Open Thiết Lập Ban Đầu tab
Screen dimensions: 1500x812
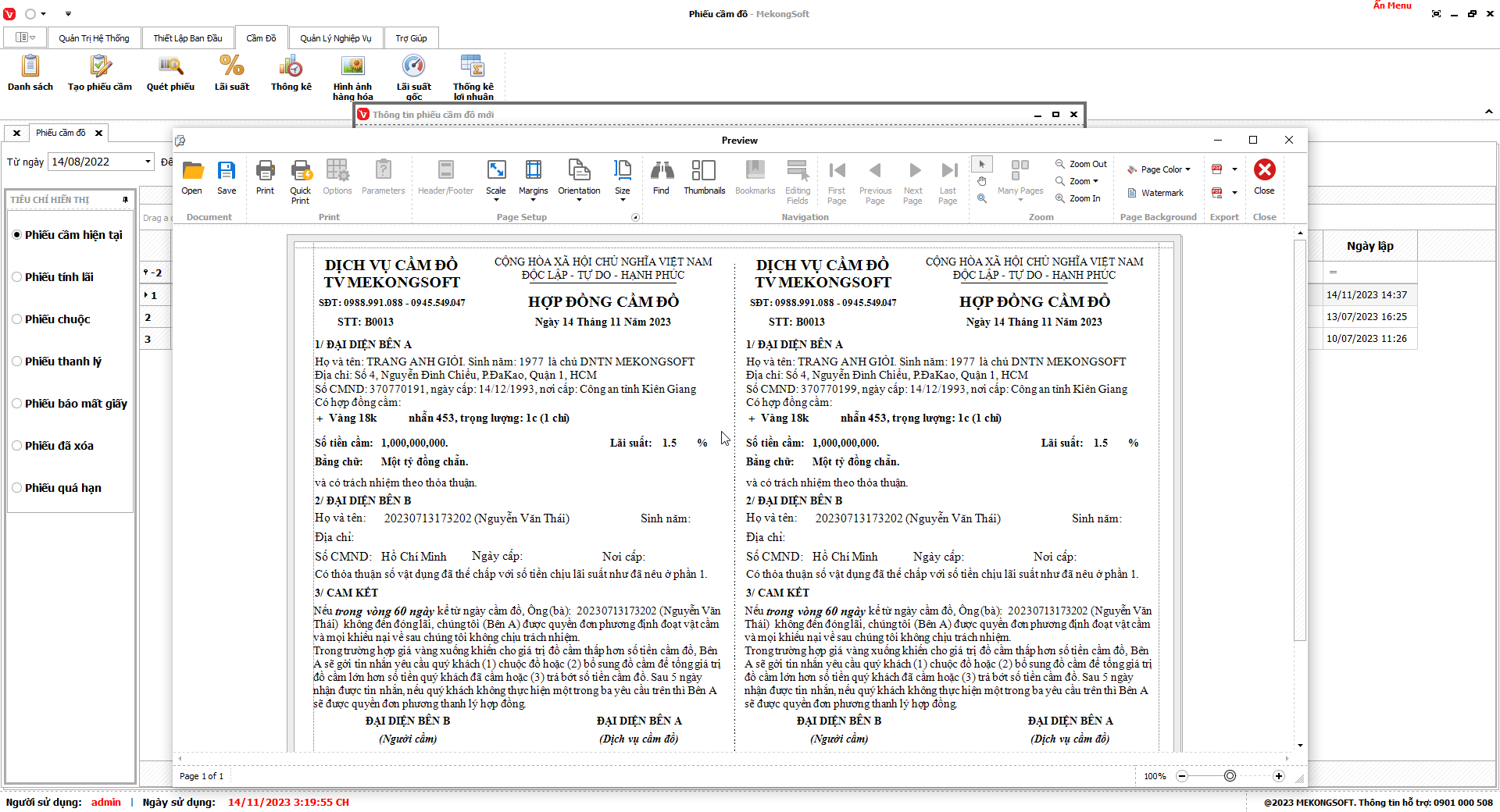(x=187, y=38)
